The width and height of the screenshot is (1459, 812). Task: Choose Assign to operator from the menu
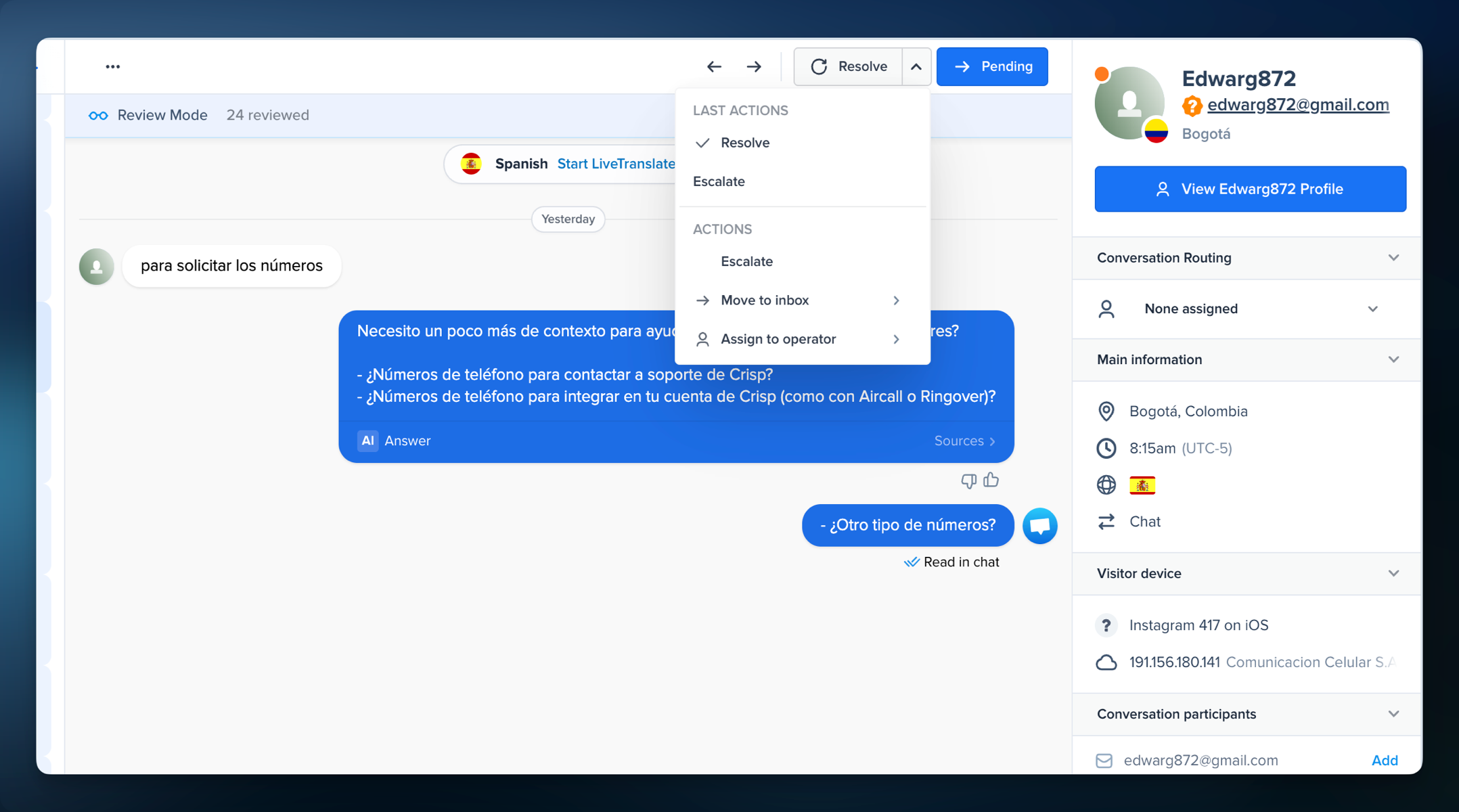point(778,338)
